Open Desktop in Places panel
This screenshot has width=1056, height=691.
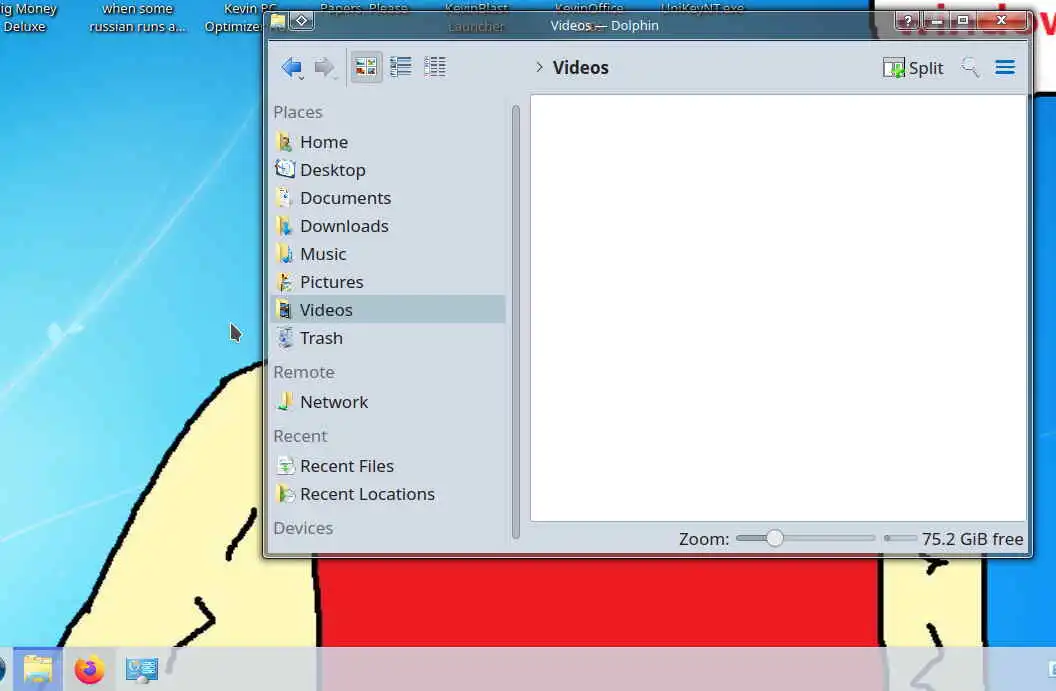[388, 170]
